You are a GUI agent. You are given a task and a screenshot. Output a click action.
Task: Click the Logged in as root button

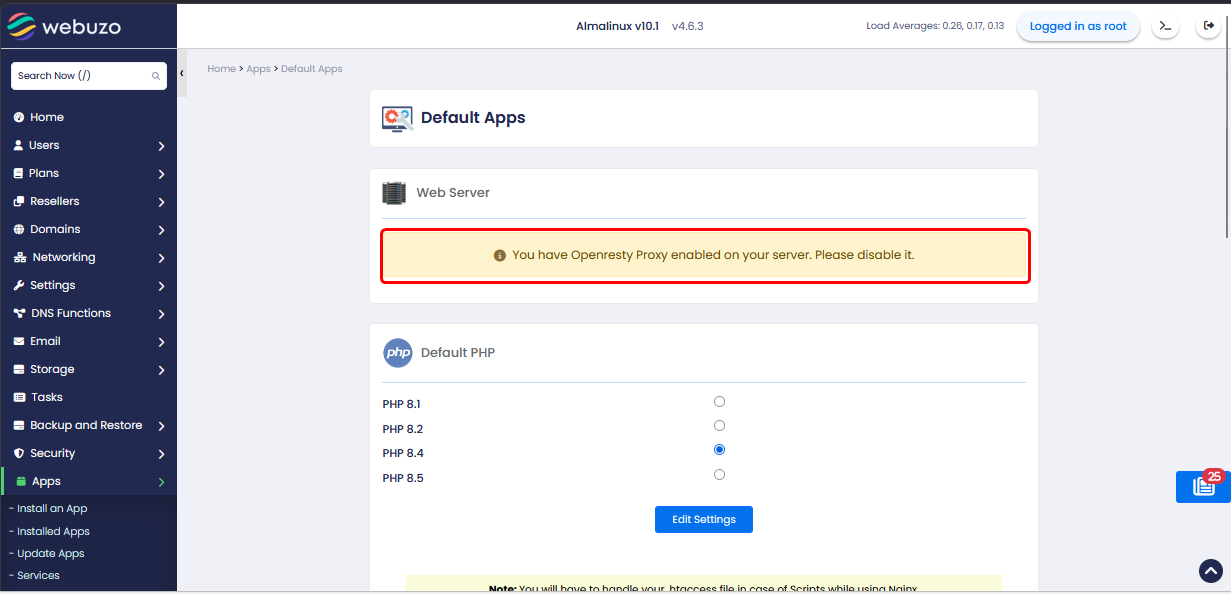[x=1077, y=27]
